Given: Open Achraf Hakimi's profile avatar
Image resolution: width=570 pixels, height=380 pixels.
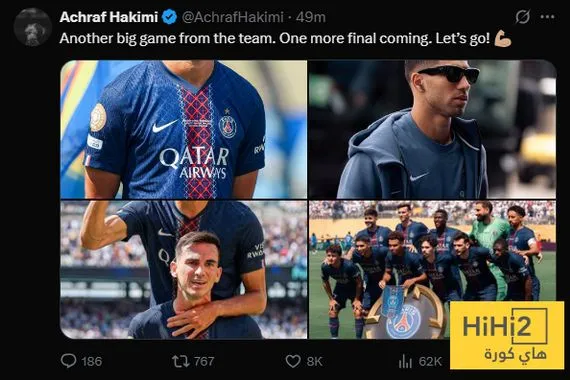Looking at the screenshot, I should pos(32,27).
